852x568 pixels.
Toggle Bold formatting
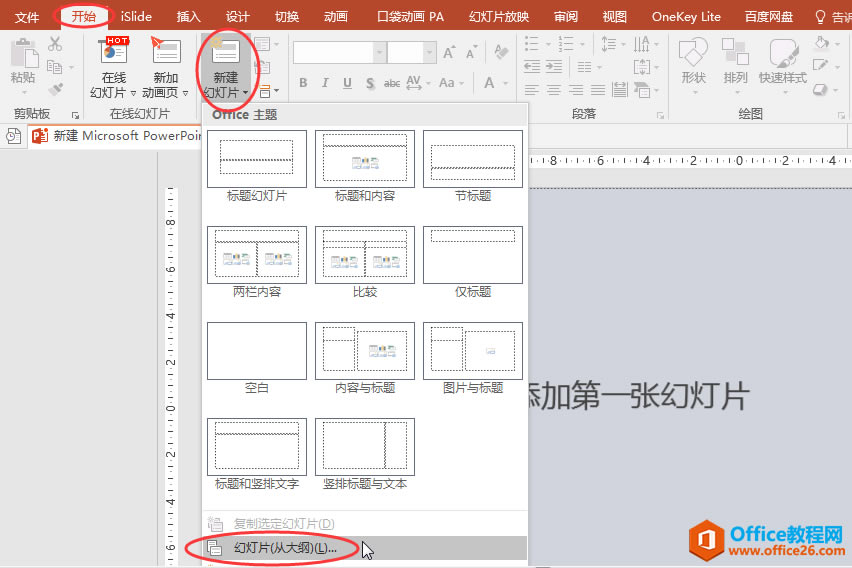(303, 83)
